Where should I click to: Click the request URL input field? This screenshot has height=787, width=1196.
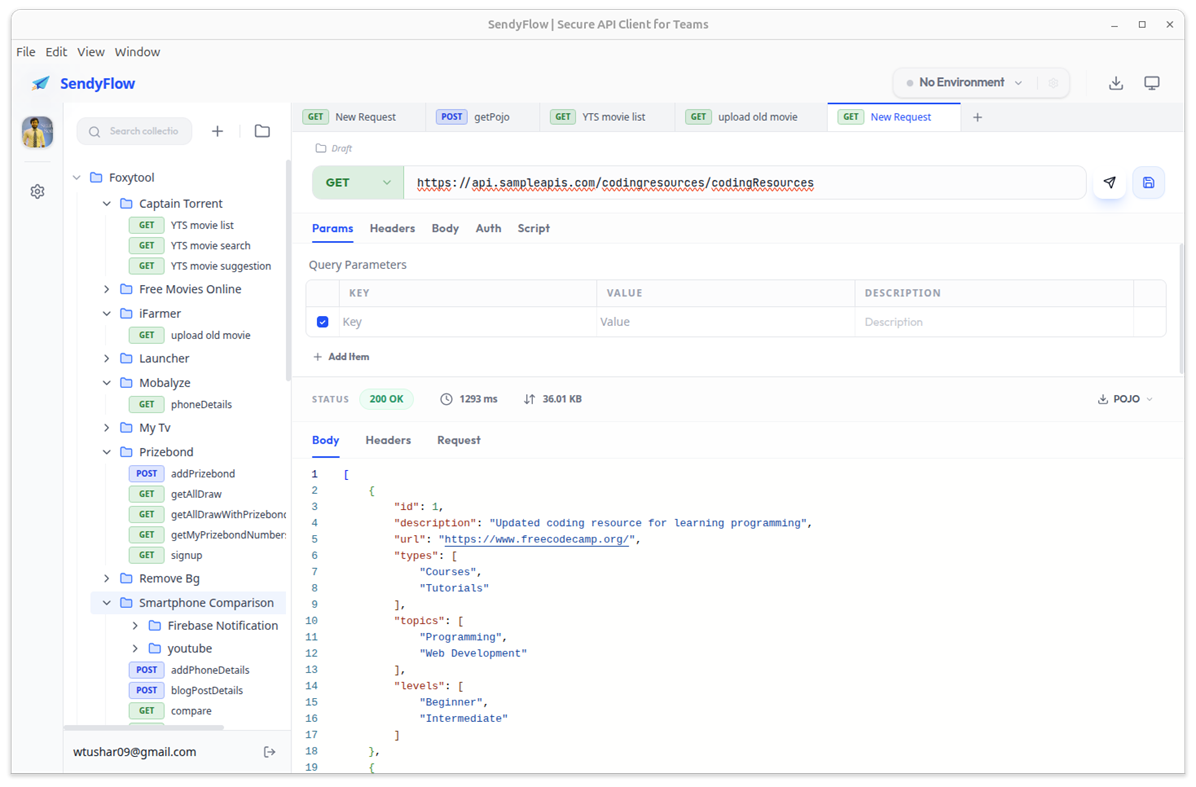pos(744,183)
